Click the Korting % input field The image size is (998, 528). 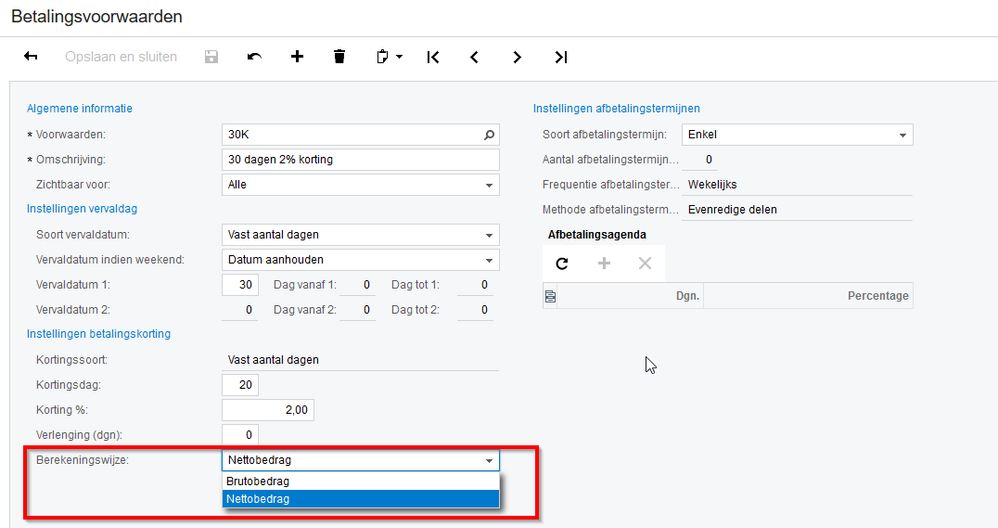coord(268,409)
